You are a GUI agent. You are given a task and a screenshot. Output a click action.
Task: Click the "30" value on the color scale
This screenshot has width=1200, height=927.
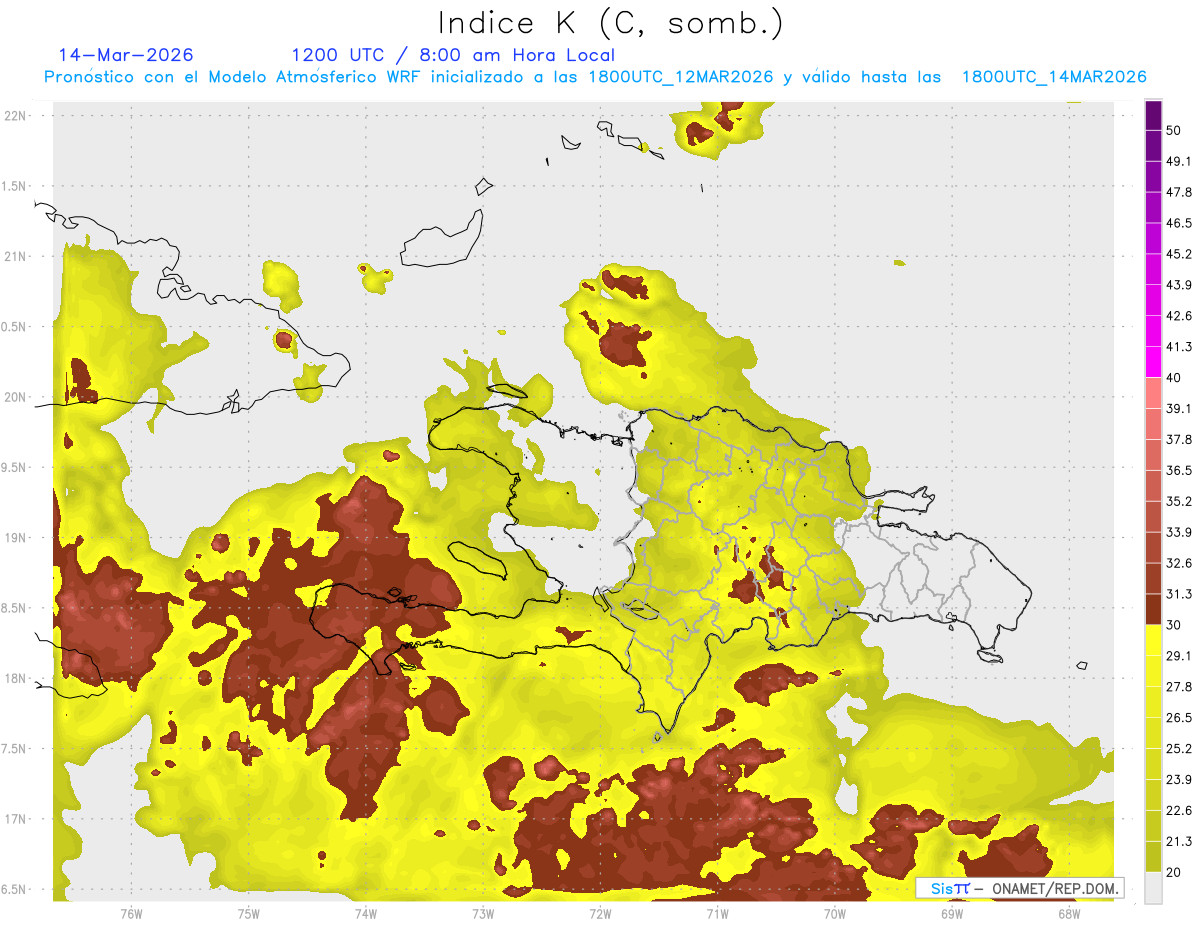pyautogui.click(x=1174, y=625)
